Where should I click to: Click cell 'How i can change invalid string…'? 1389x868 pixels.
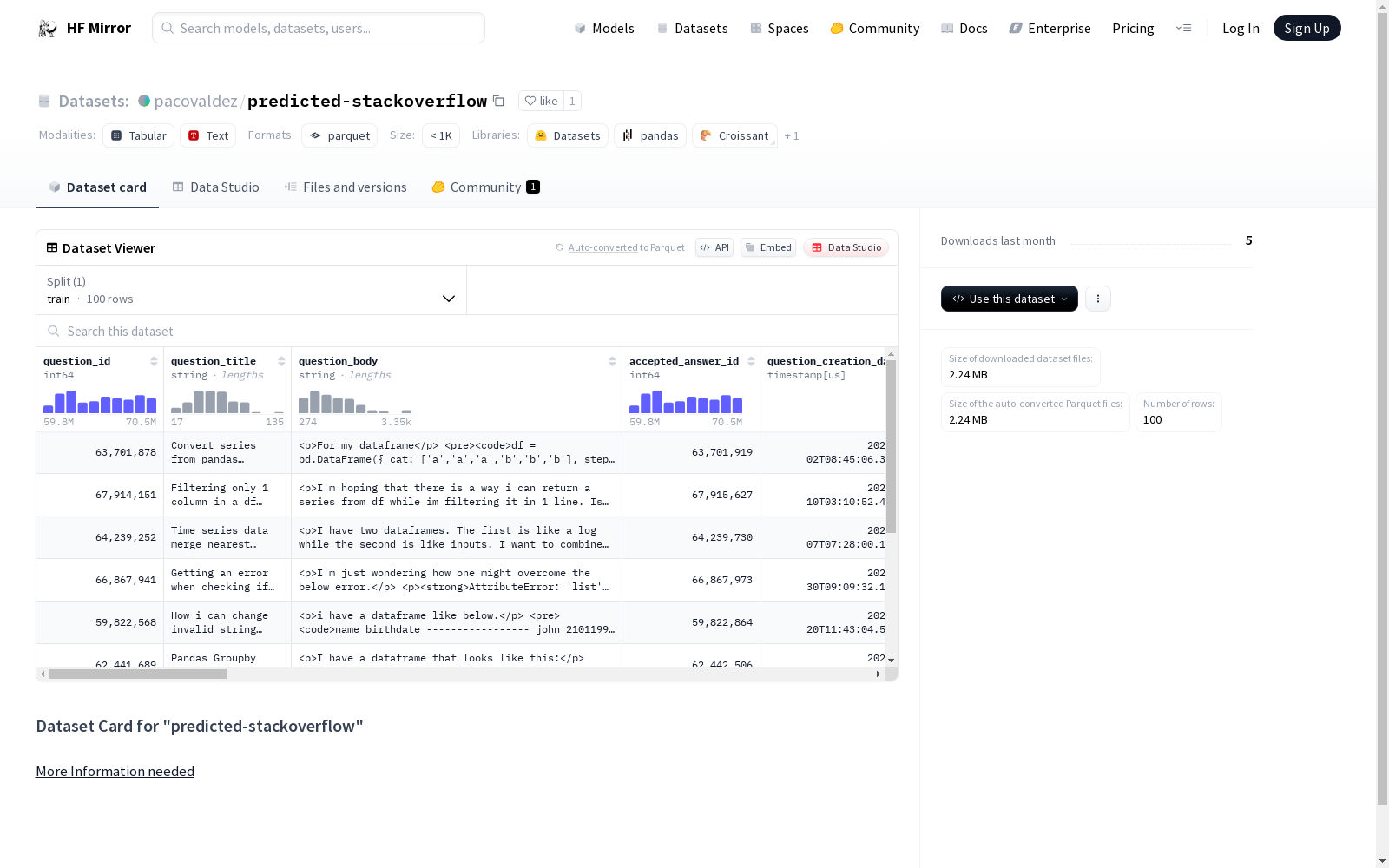[x=227, y=622]
